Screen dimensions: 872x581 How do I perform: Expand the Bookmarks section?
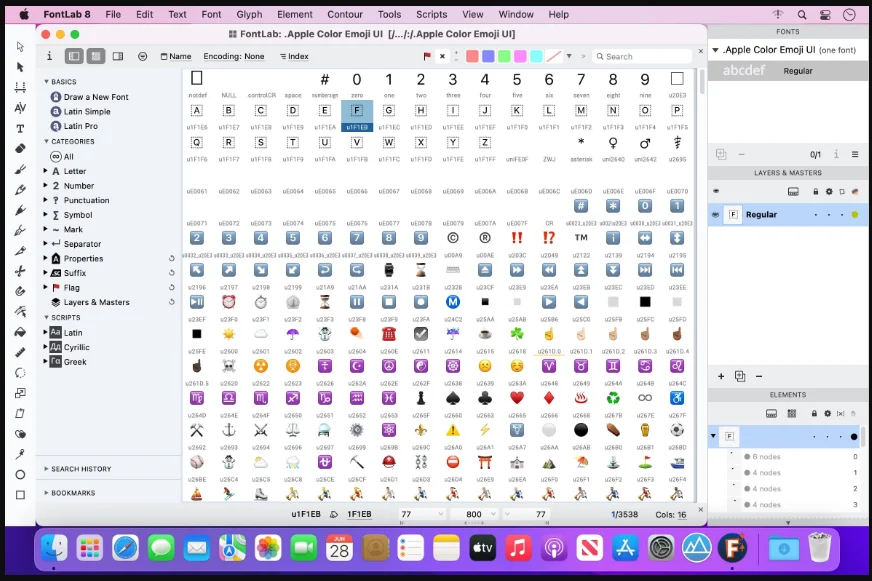tap(46, 493)
